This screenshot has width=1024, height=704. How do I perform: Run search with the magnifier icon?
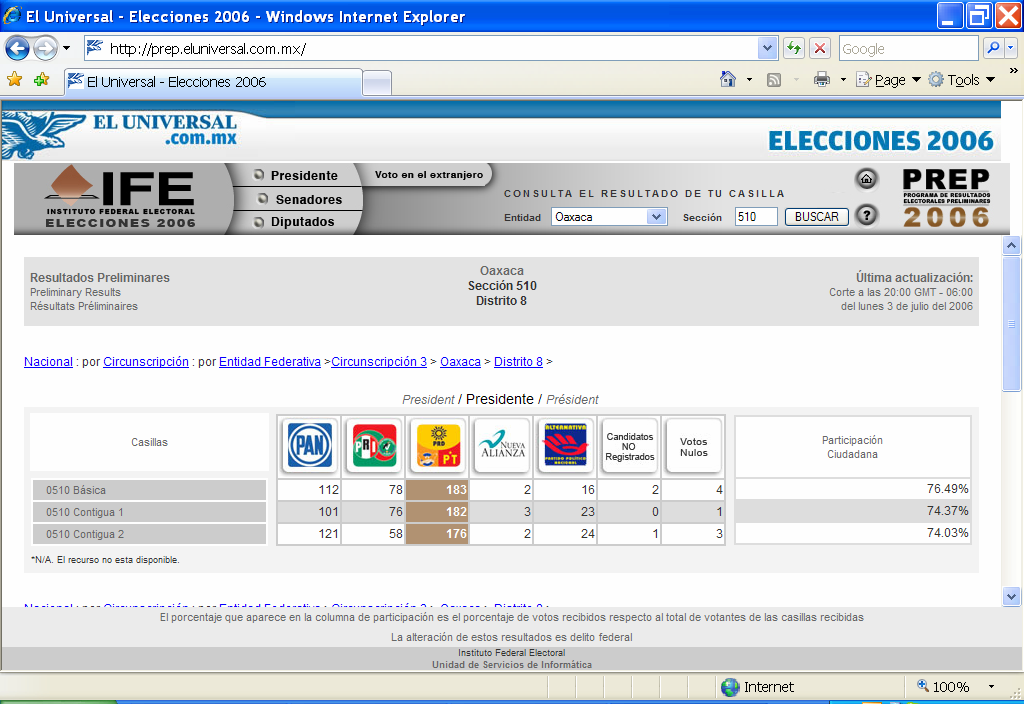(993, 48)
